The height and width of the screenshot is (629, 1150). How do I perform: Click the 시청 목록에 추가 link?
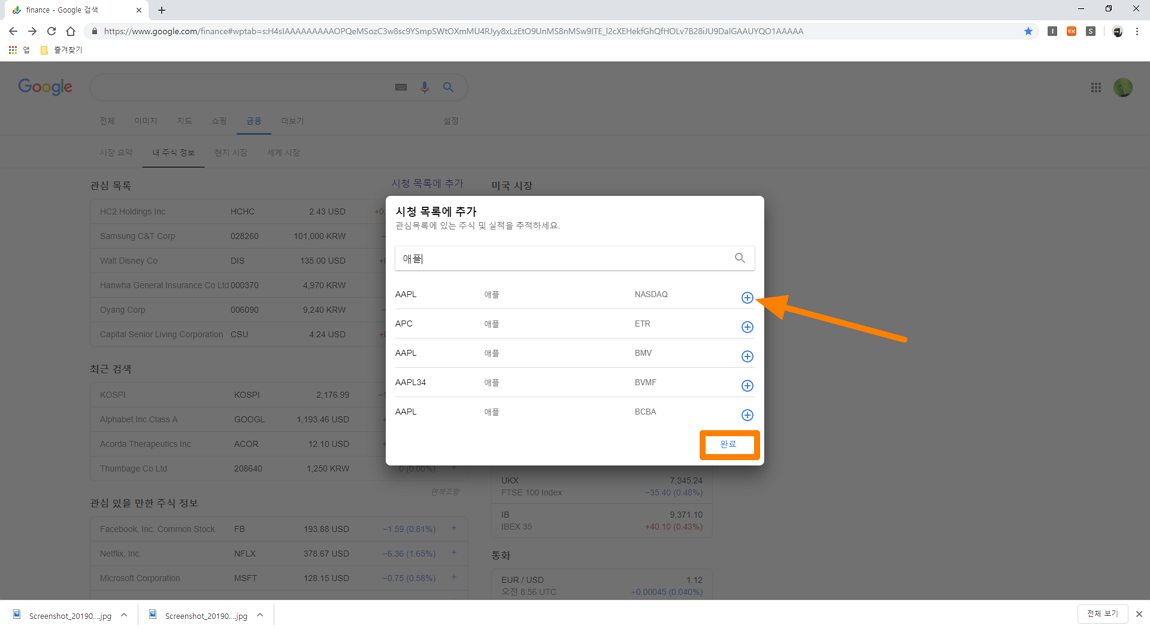point(427,183)
